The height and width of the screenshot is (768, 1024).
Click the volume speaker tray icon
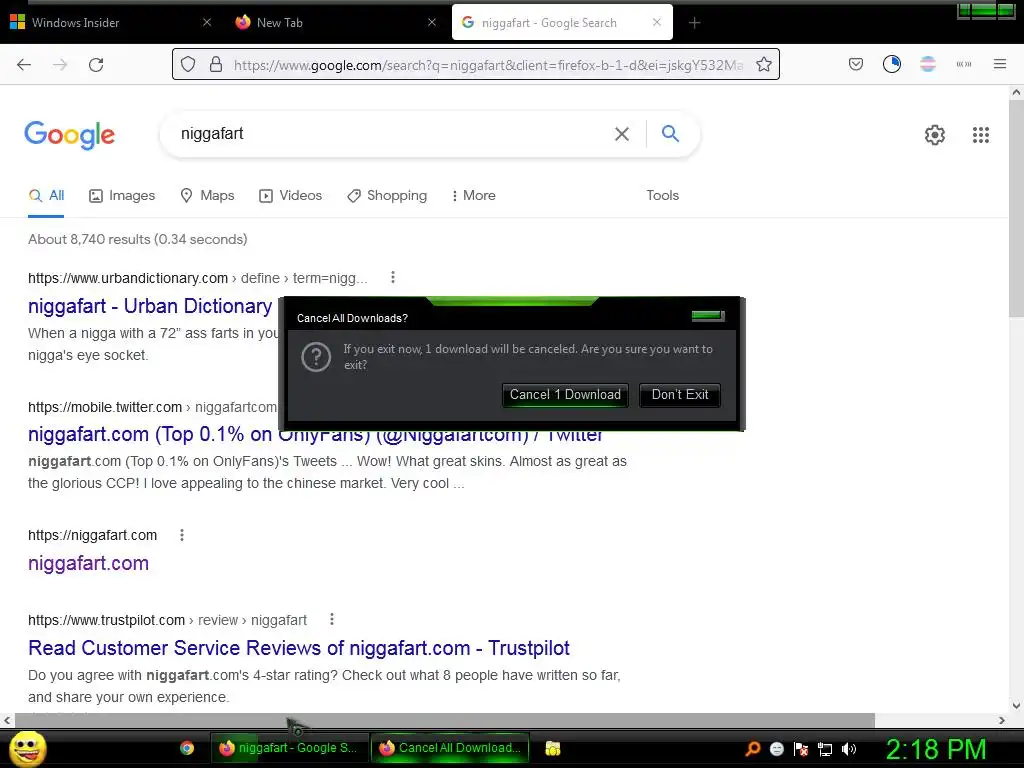pyautogui.click(x=849, y=748)
